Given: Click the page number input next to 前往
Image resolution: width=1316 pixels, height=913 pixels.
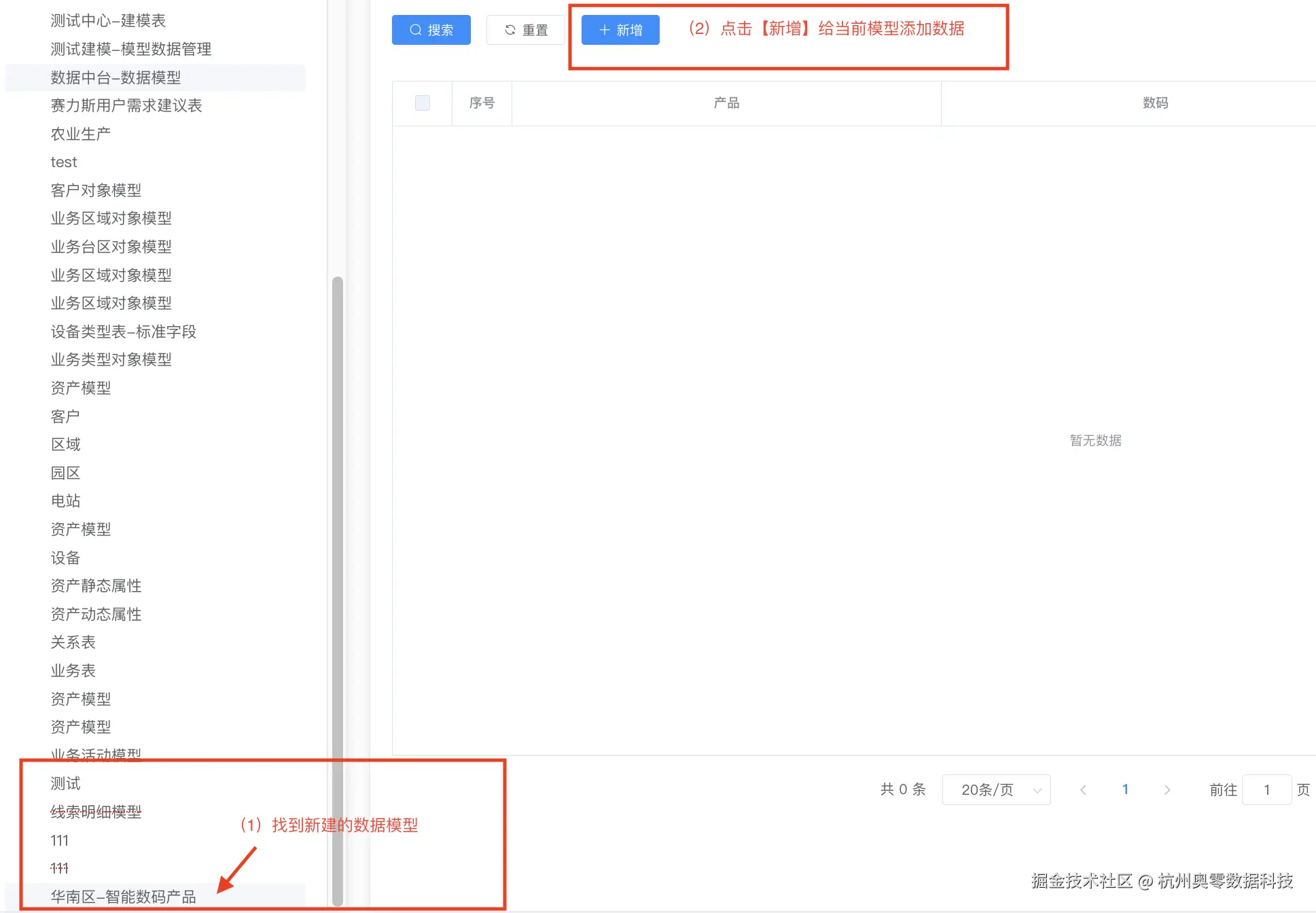Looking at the screenshot, I should [1267, 789].
